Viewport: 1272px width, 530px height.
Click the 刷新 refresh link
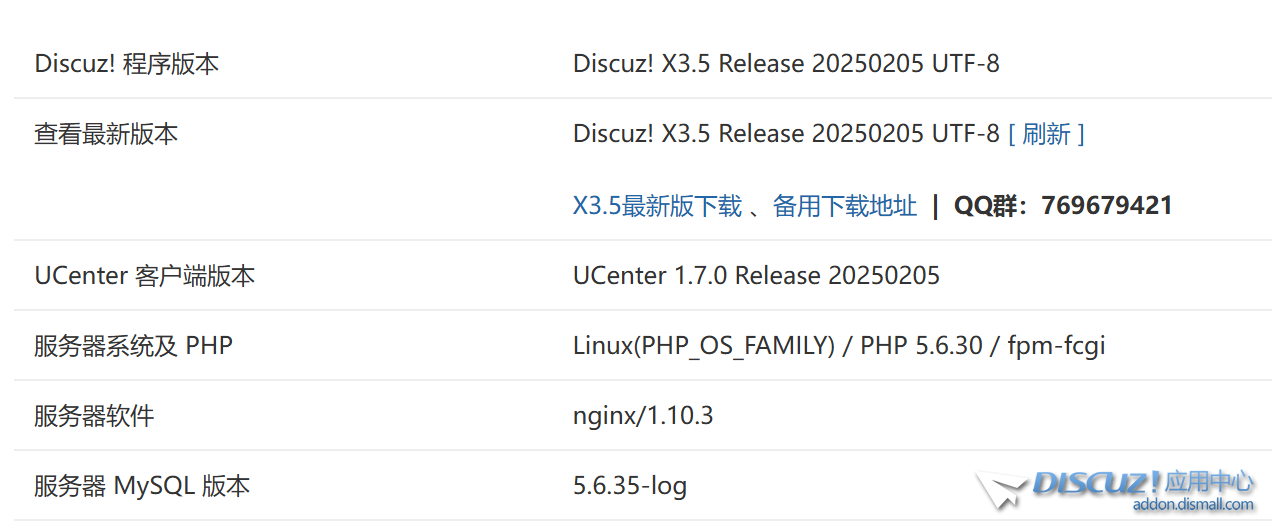[1046, 134]
